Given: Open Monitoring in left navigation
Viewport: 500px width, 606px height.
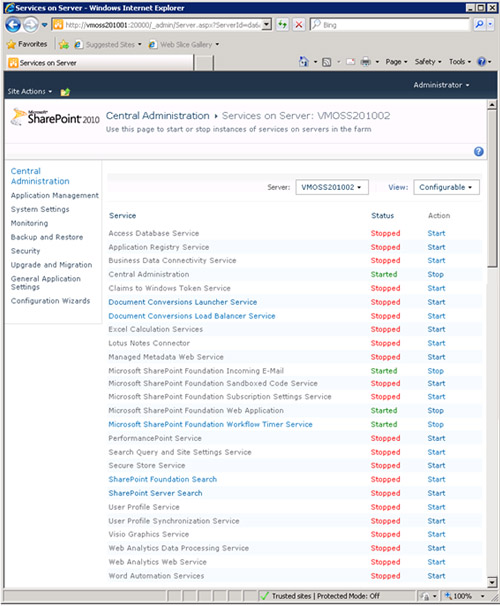Looking at the screenshot, I should coord(29,223).
